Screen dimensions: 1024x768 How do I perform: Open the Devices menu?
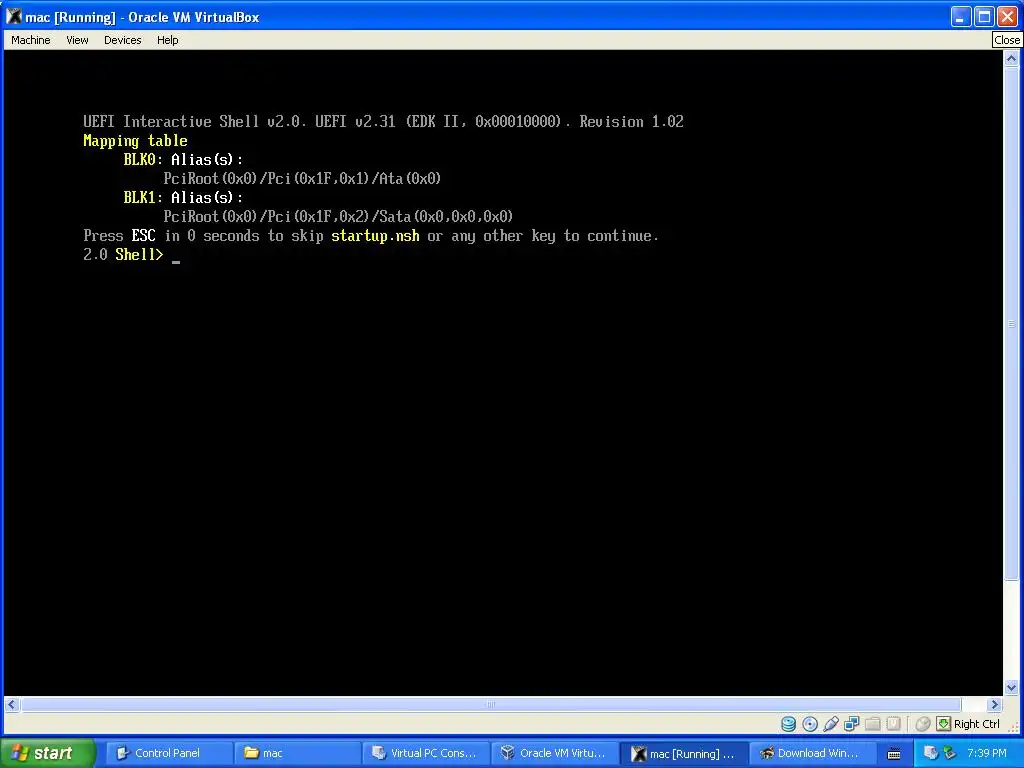(122, 40)
